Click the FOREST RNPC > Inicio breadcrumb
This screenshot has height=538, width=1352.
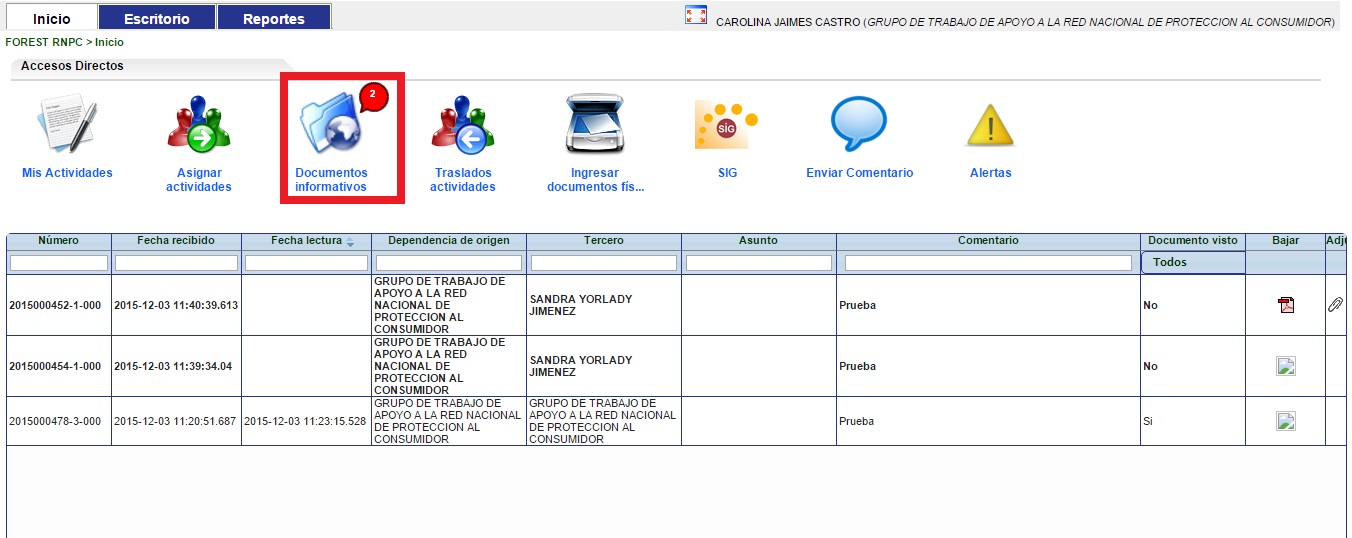pos(65,43)
